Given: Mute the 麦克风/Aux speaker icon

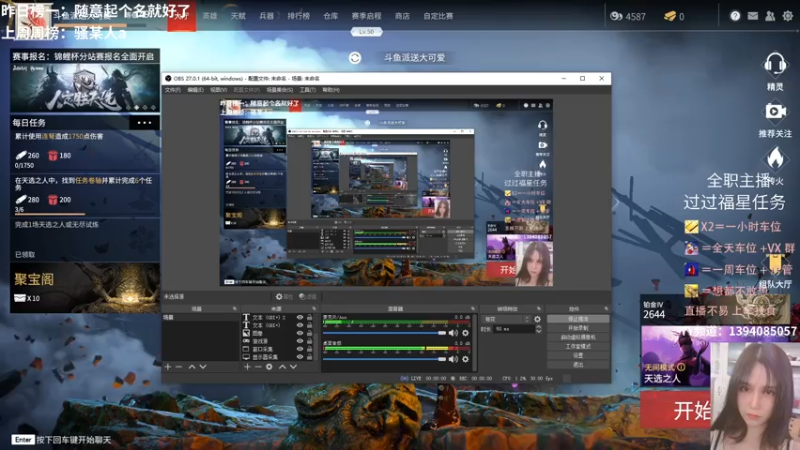Looking at the screenshot, I should tap(453, 333).
